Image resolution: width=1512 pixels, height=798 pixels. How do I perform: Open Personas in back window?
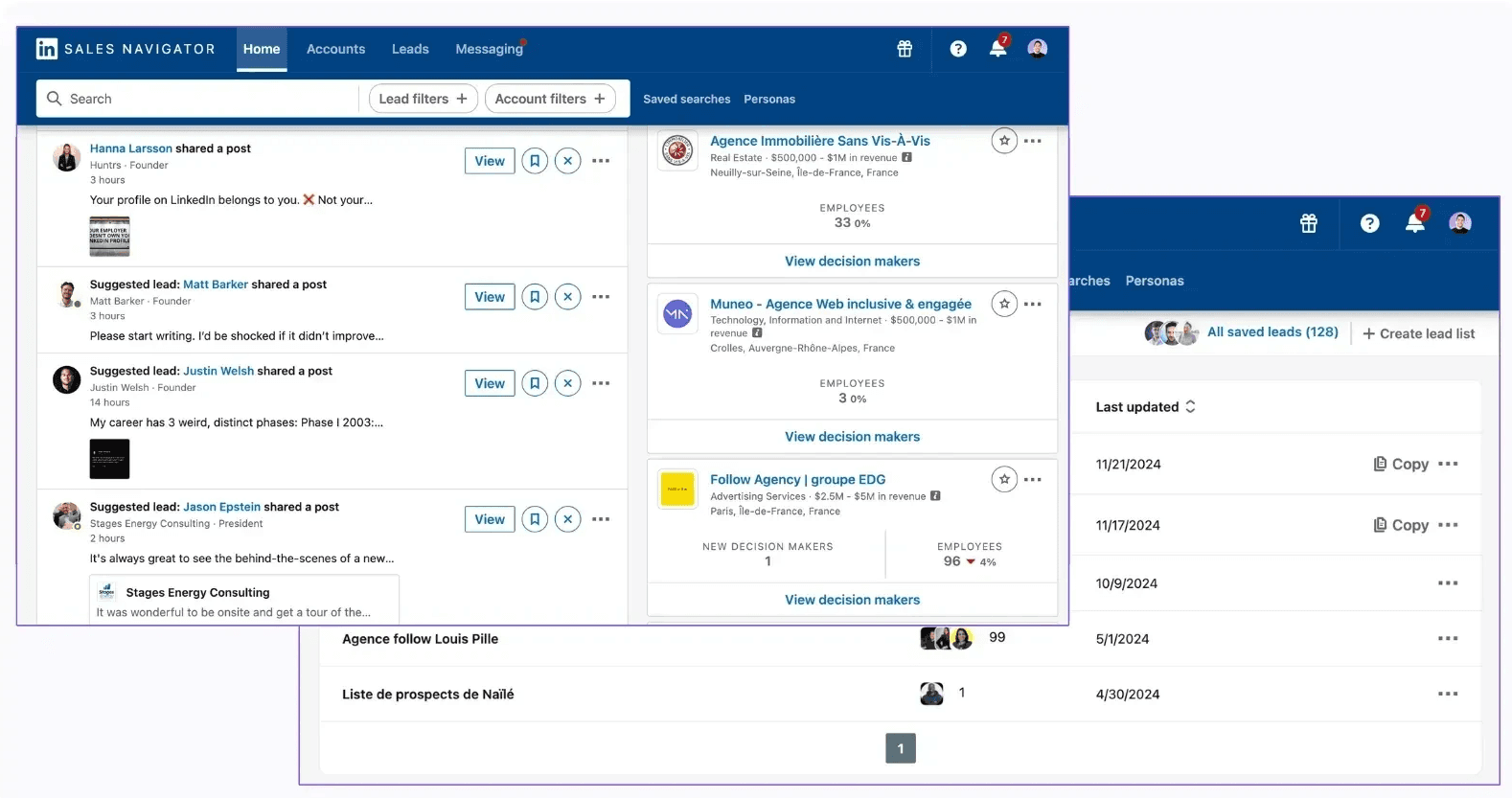point(1155,281)
